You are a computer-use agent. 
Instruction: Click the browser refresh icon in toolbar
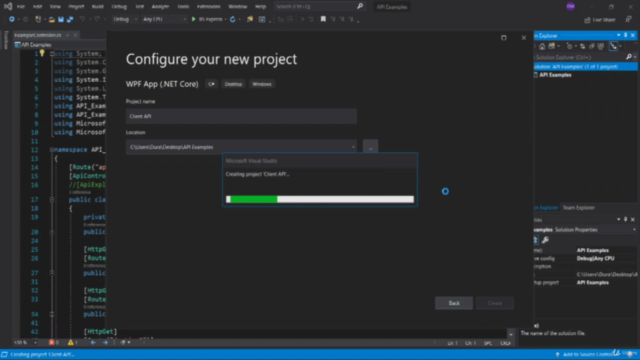pos(233,19)
